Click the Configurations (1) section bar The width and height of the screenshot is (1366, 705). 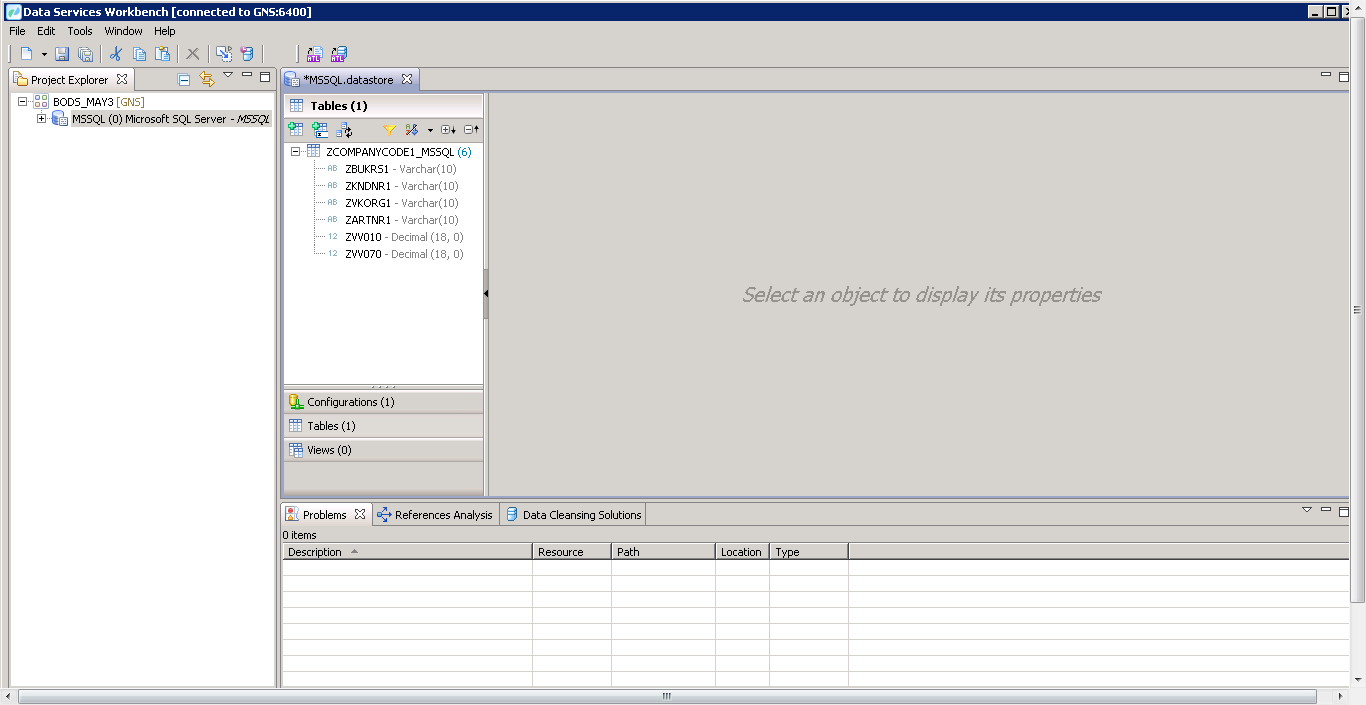(x=383, y=401)
